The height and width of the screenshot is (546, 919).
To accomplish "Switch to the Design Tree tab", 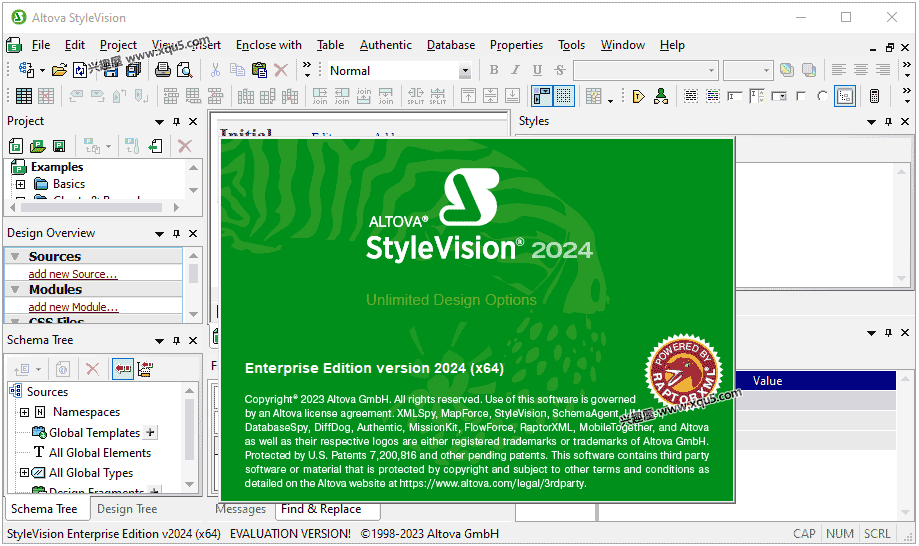I will pos(127,509).
